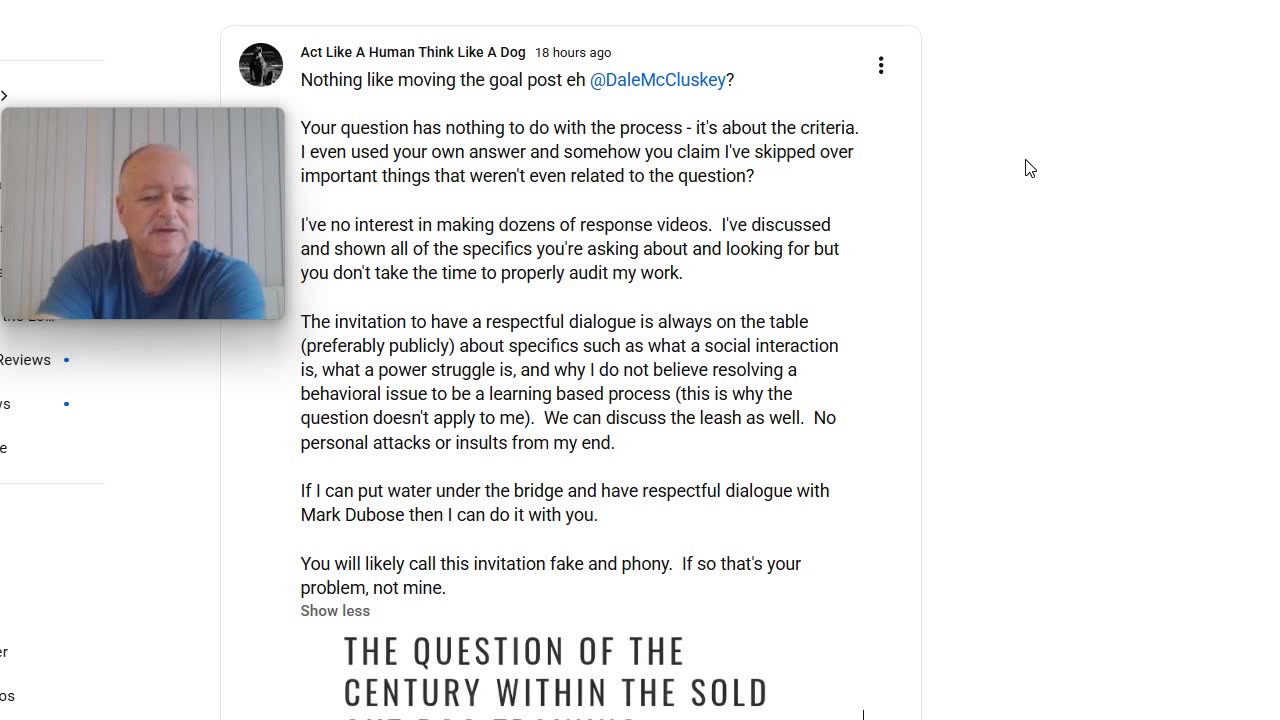Click the webcam video overlay

click(x=143, y=213)
